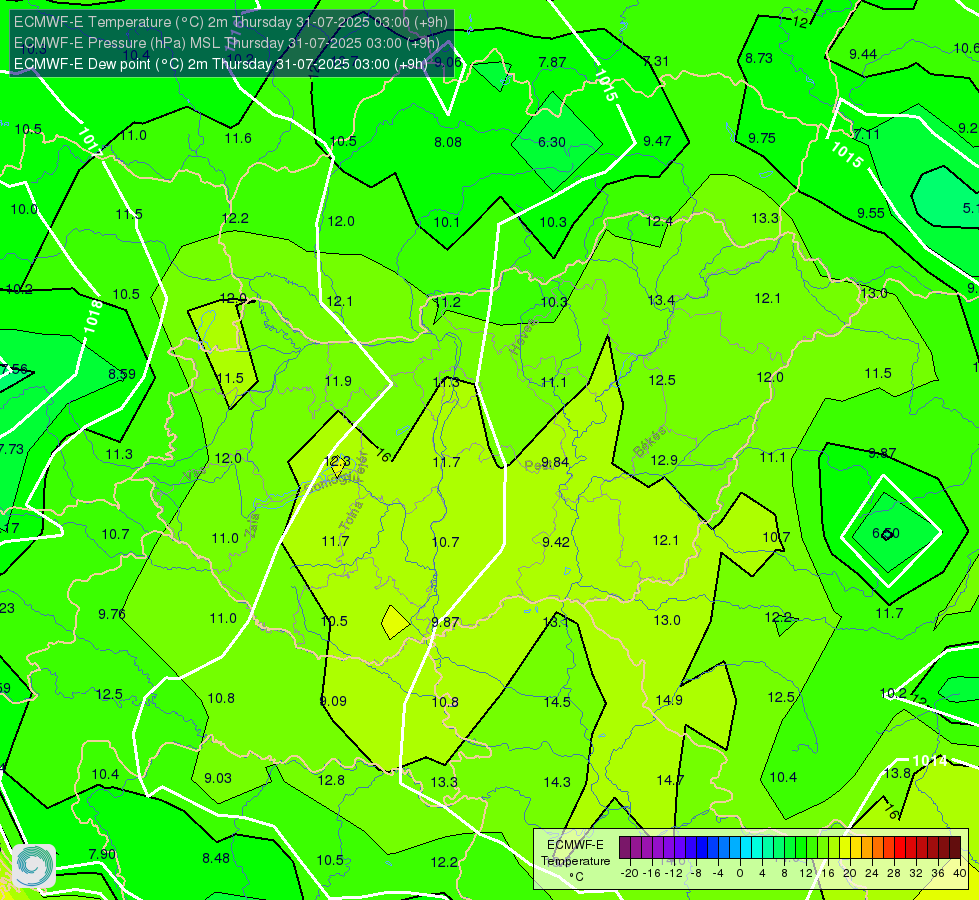Click the 7.73 dew point value
The image size is (979, 900).
tap(12, 449)
